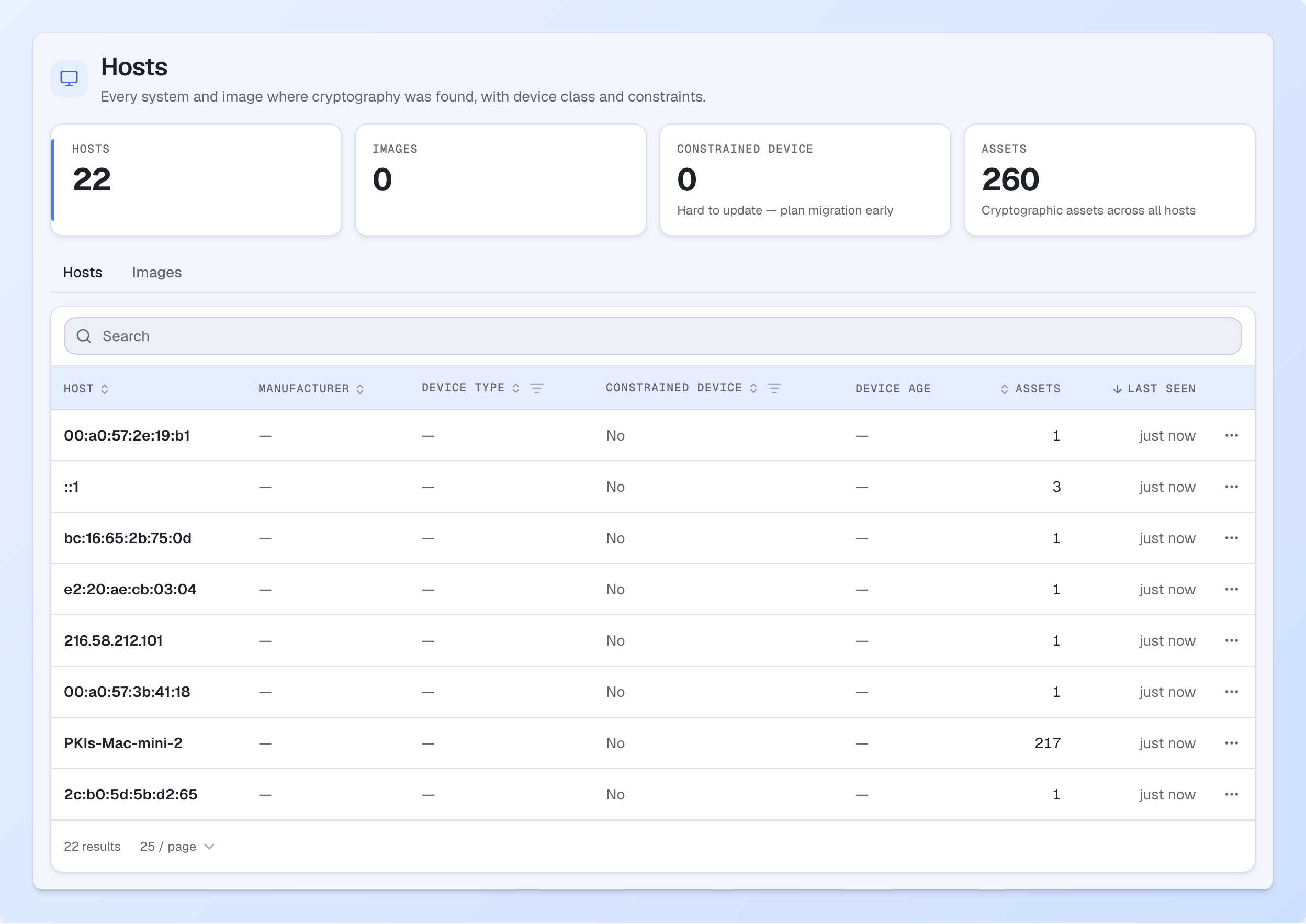Click the Hosts monitor icon in header
The height and width of the screenshot is (924, 1306).
pyautogui.click(x=69, y=78)
